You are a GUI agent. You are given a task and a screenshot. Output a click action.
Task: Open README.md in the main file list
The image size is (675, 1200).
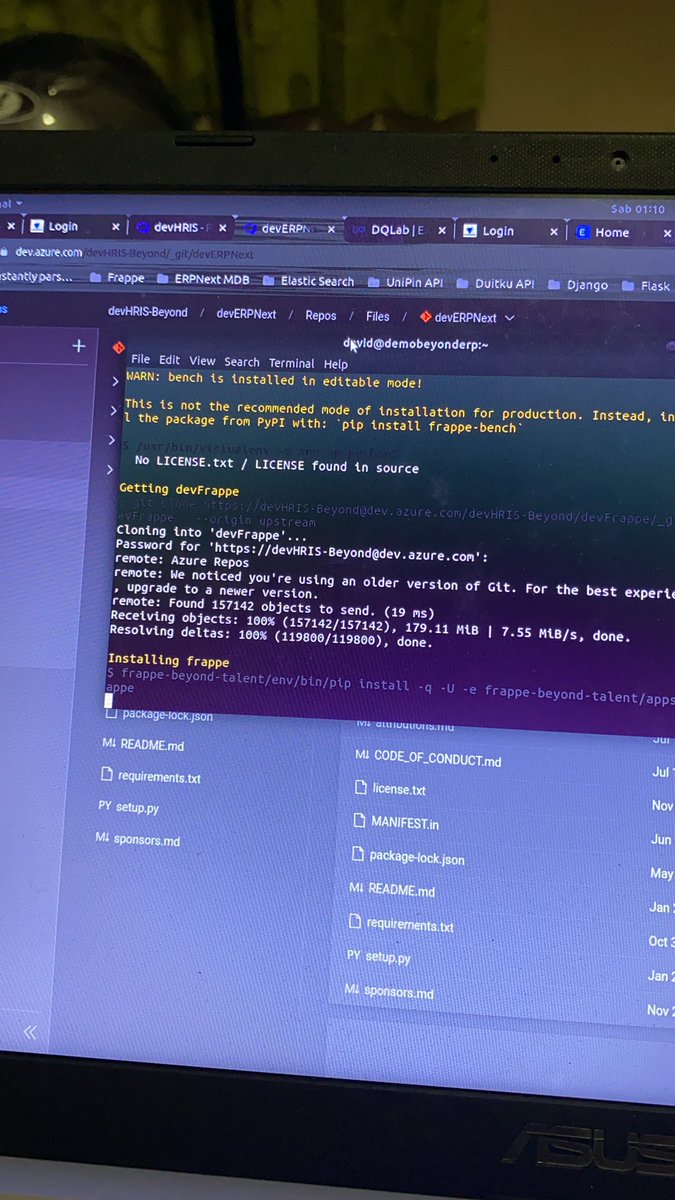401,890
